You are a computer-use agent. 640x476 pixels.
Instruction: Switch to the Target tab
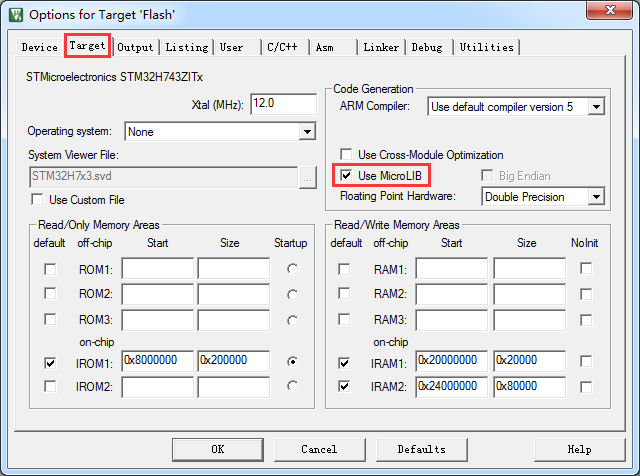pos(87,45)
